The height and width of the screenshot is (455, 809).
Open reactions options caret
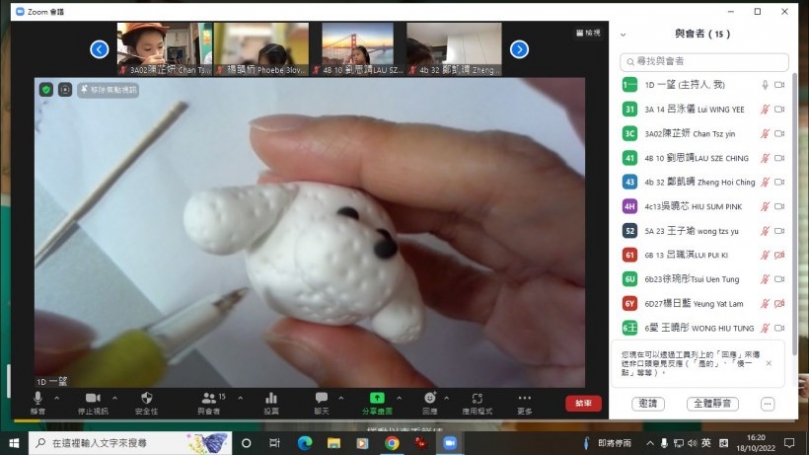tap(446, 398)
